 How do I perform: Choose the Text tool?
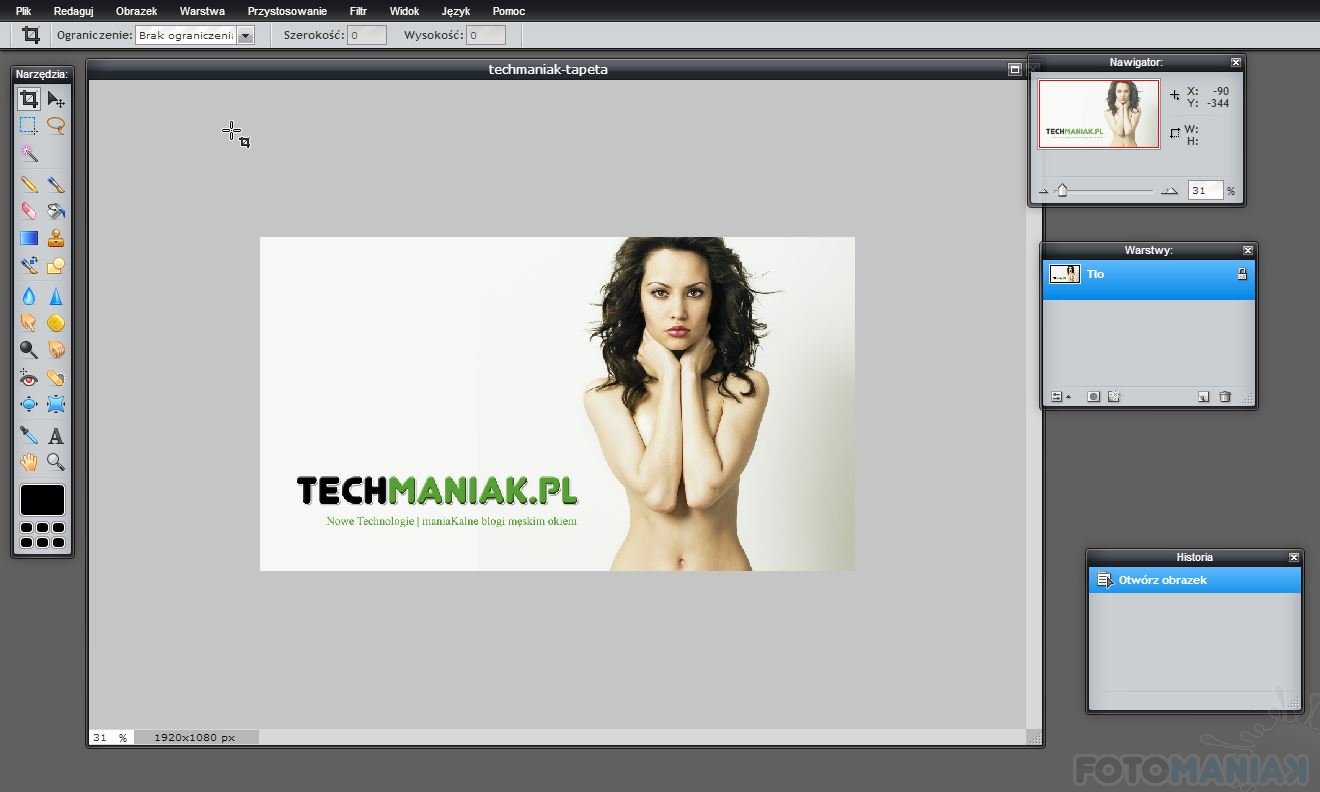[56, 436]
